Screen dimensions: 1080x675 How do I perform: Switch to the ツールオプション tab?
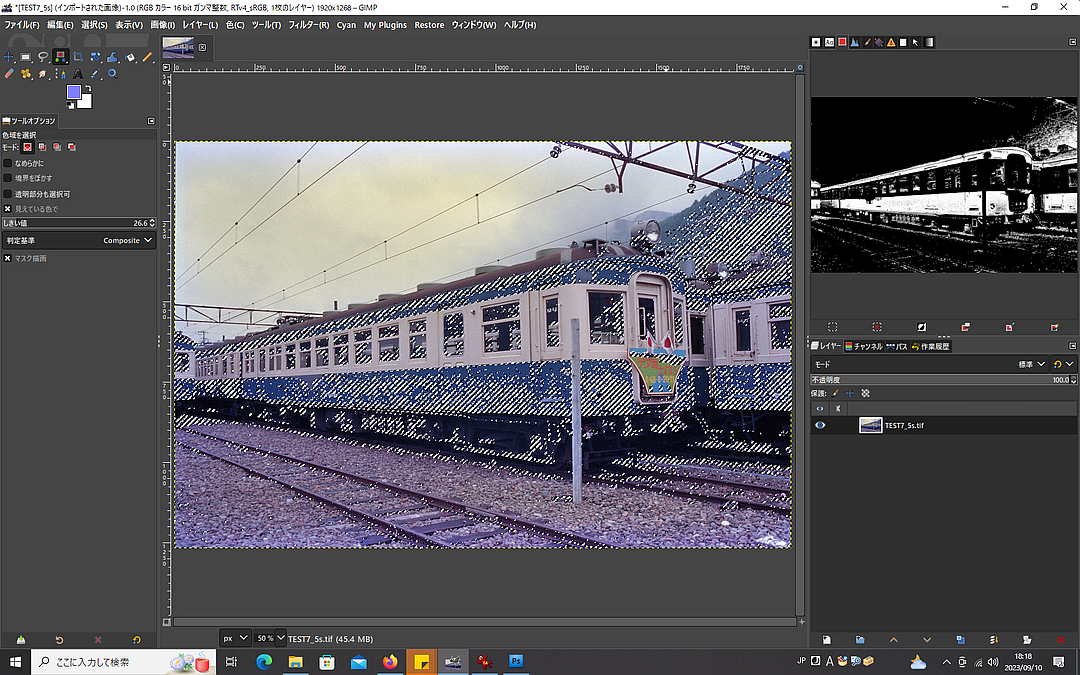pos(29,121)
